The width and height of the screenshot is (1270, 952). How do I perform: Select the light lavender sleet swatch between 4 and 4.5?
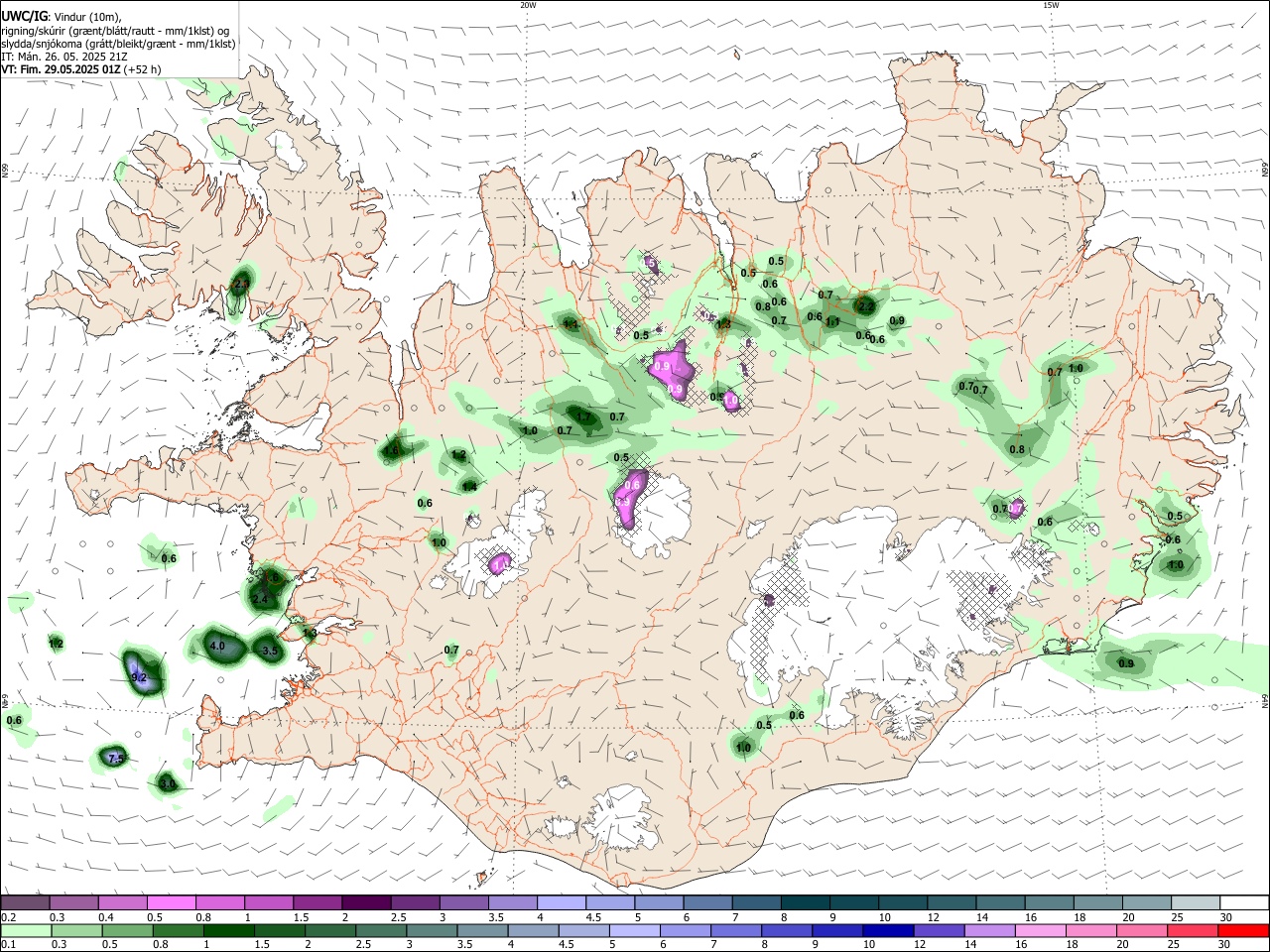(560, 902)
